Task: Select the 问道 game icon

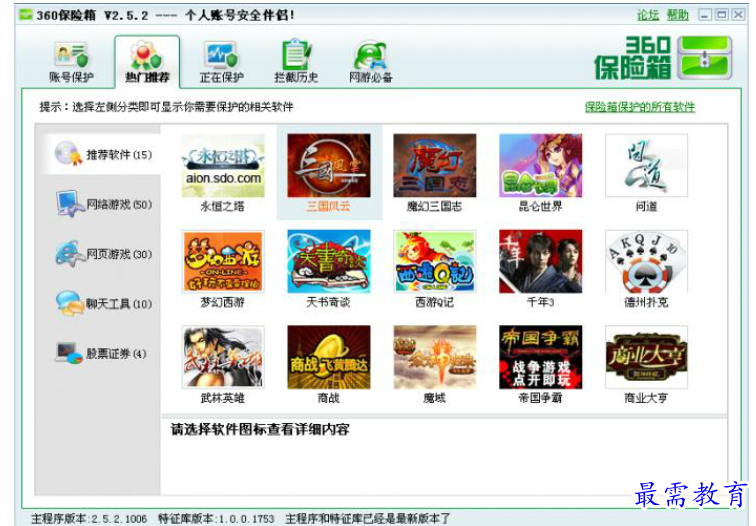Action: tap(646, 165)
